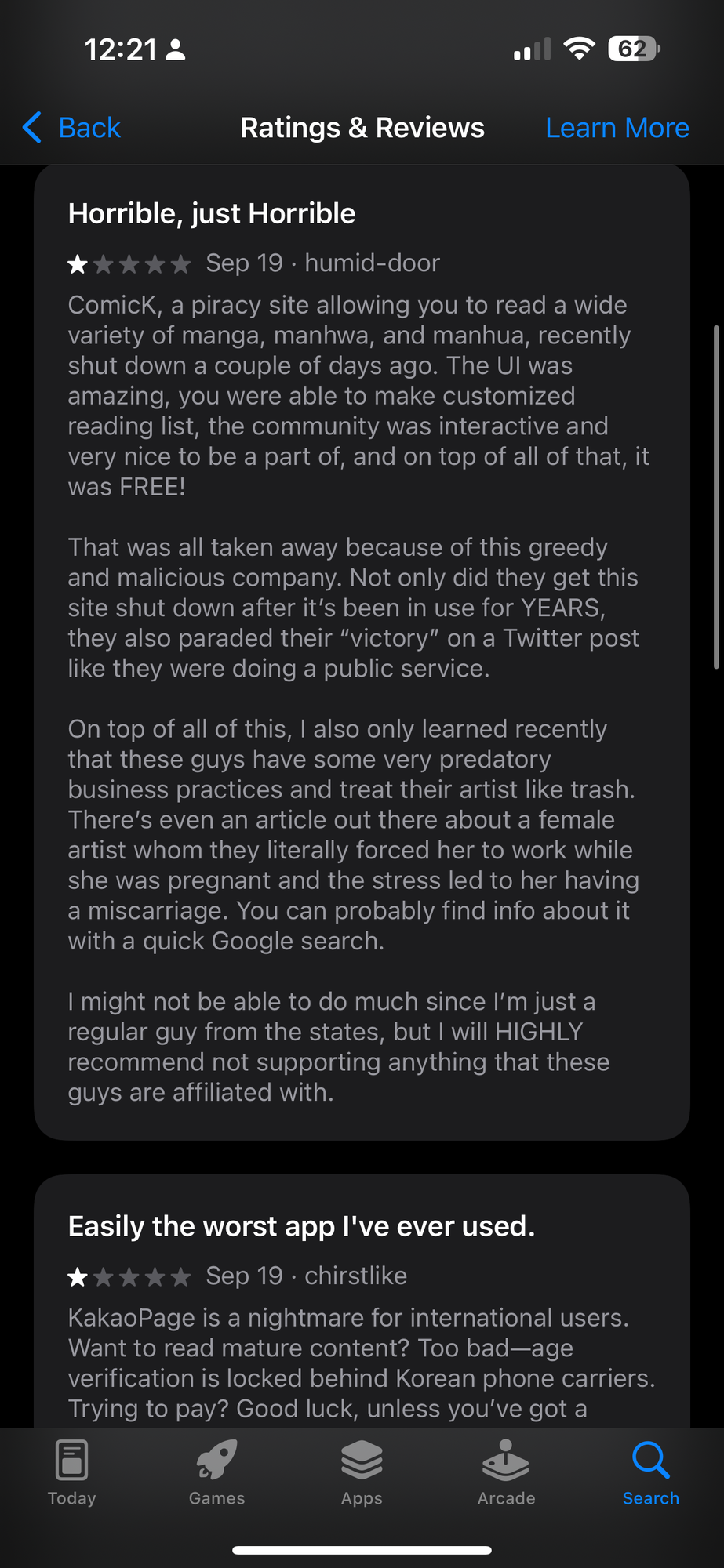Open the Arcade joystick icon
This screenshot has width=724, height=1568.
coord(506,1460)
